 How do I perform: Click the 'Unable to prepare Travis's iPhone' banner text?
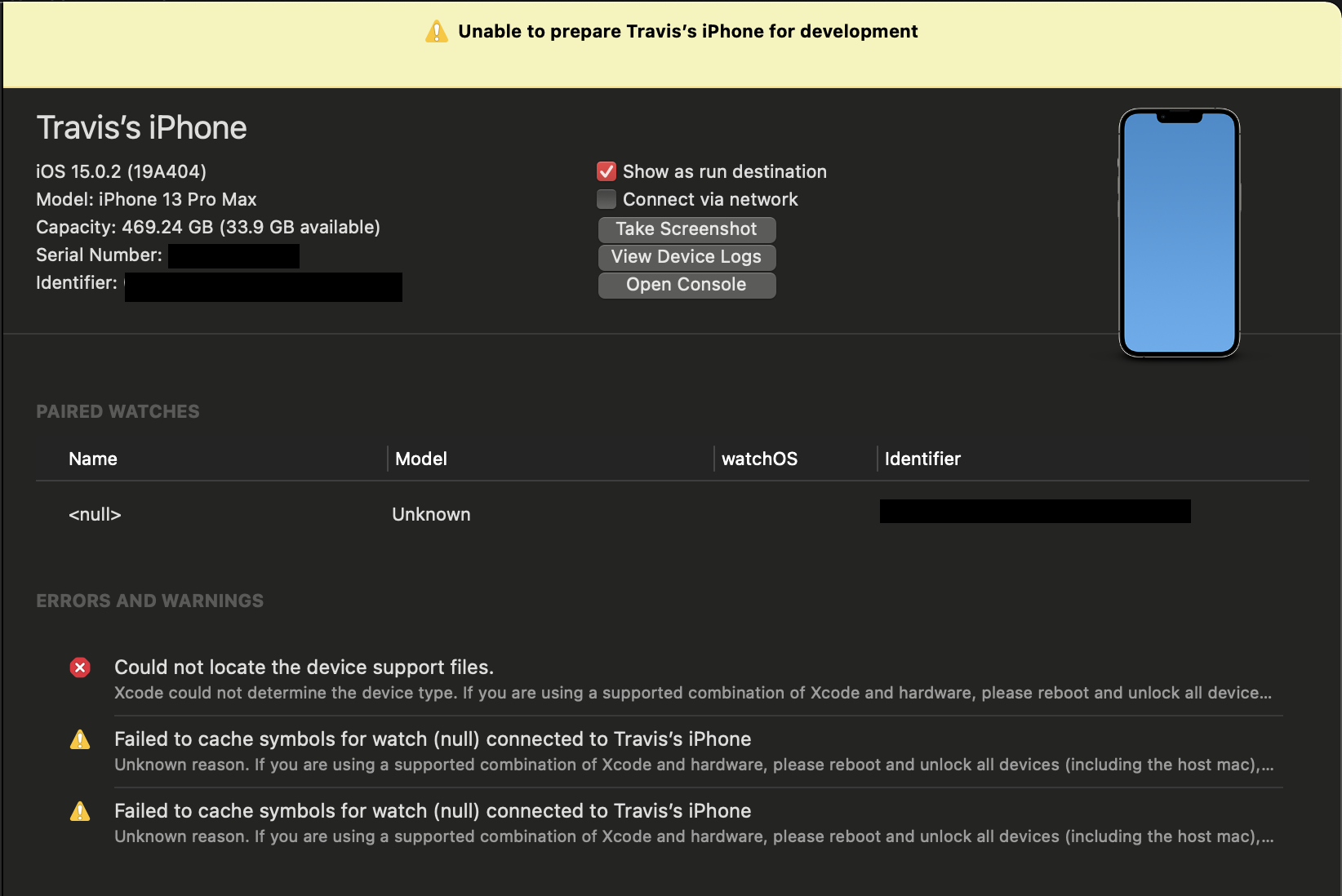[x=687, y=31]
